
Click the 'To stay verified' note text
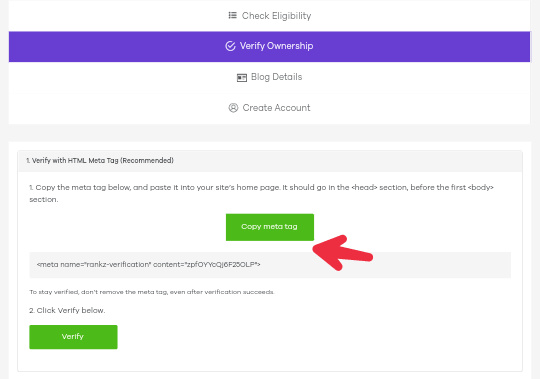152,292
